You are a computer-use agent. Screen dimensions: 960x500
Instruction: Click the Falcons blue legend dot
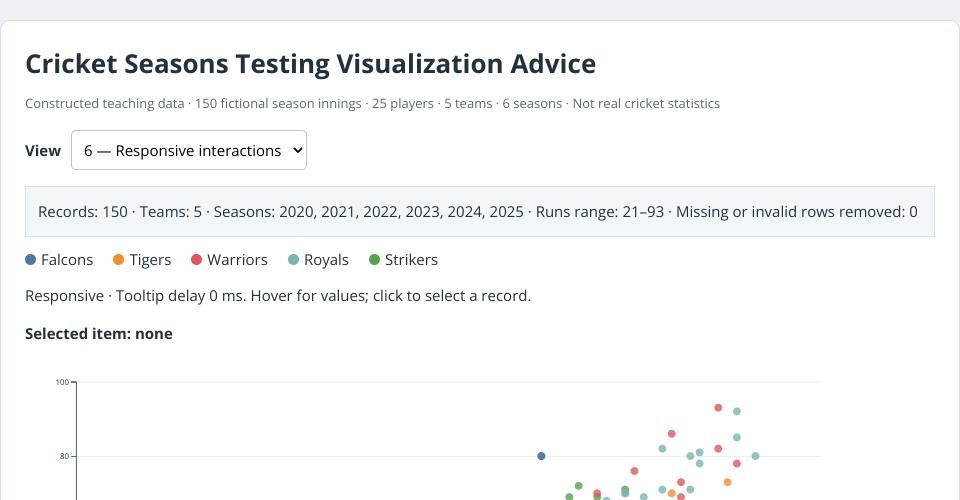(31, 259)
